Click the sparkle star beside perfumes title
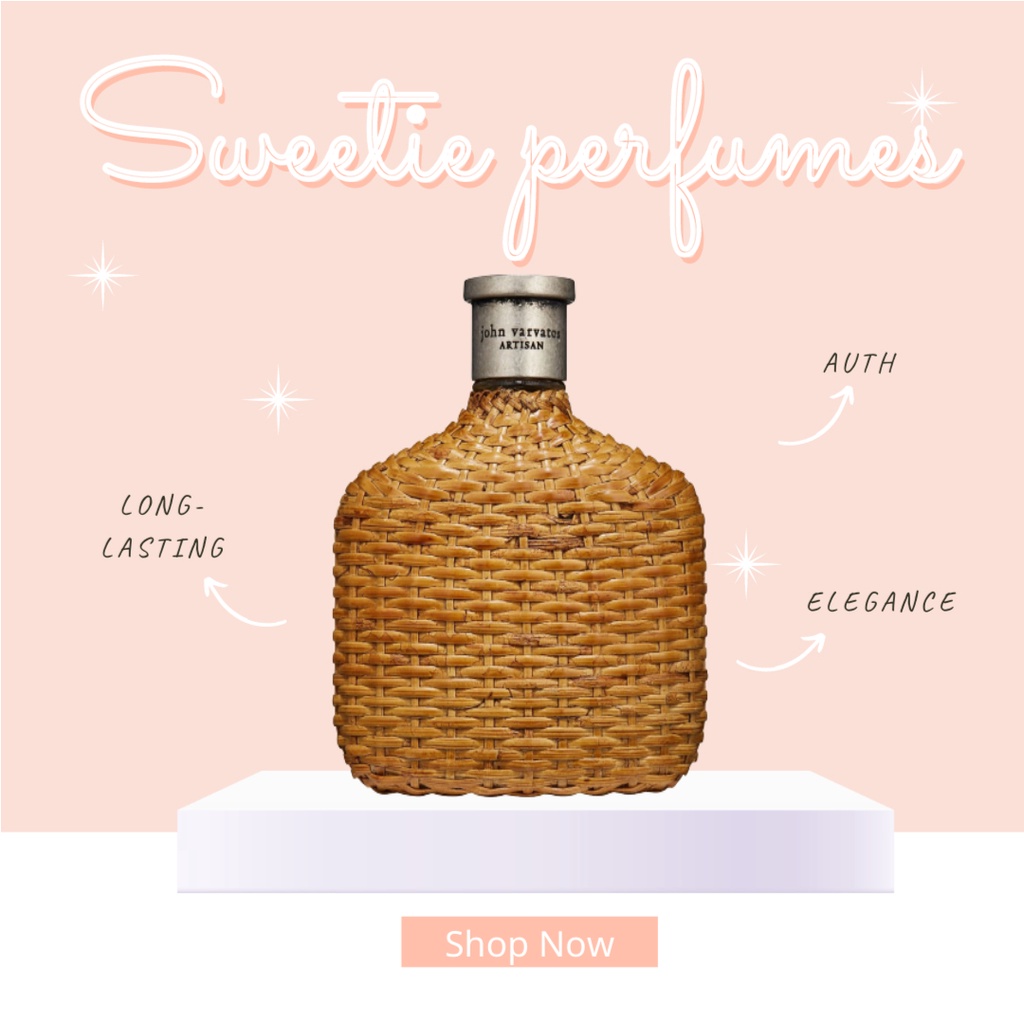This screenshot has width=1024, height=1024. 922,101
